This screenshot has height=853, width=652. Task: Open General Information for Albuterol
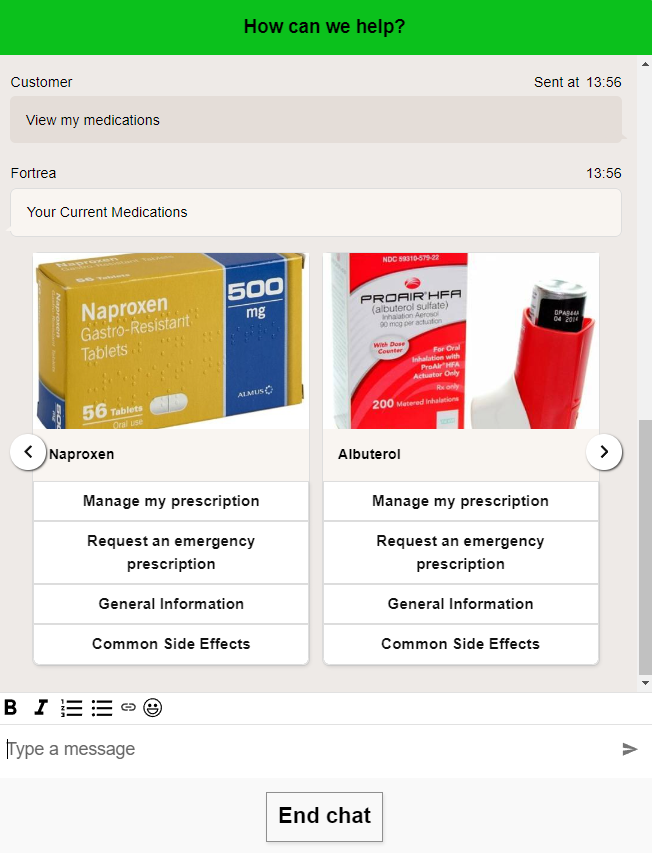tap(461, 604)
